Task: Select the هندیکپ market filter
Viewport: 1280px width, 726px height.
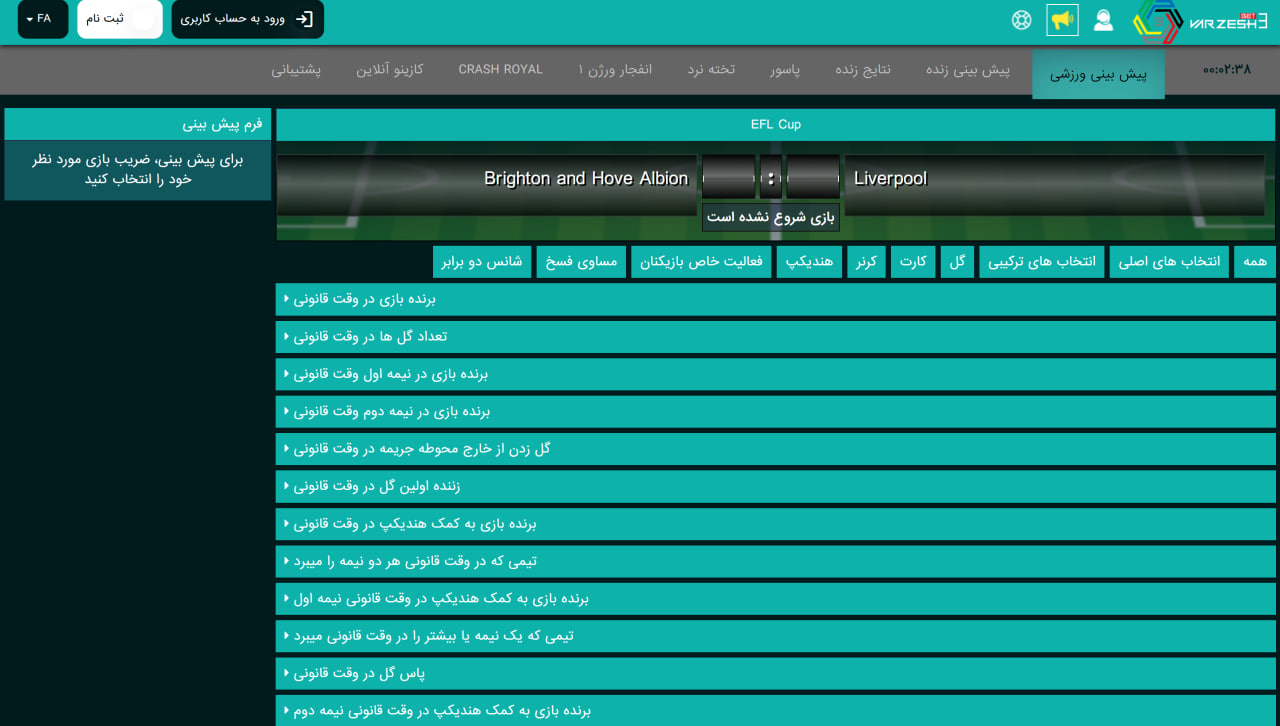Action: click(808, 262)
